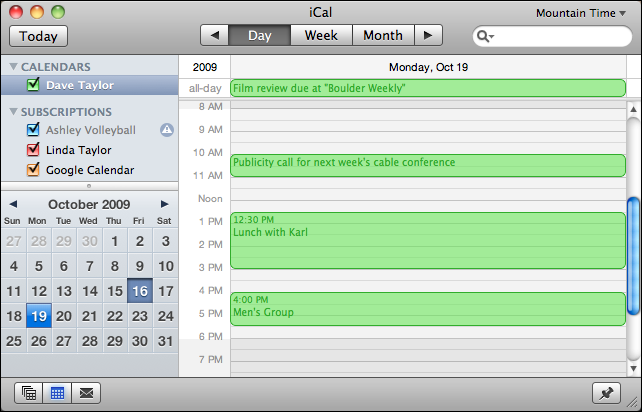This screenshot has width=642, height=412.
Task: Collapse the CALENDARS section triangle
Action: click(13, 67)
